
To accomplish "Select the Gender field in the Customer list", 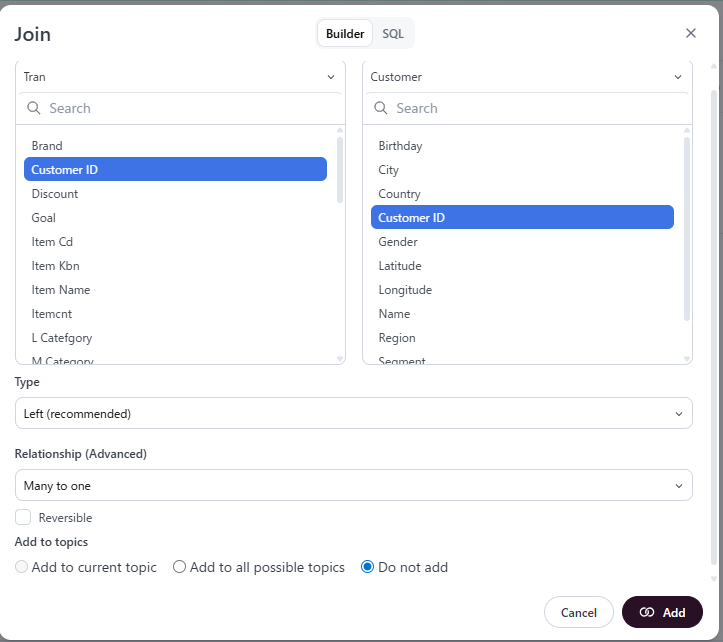I will [398, 242].
